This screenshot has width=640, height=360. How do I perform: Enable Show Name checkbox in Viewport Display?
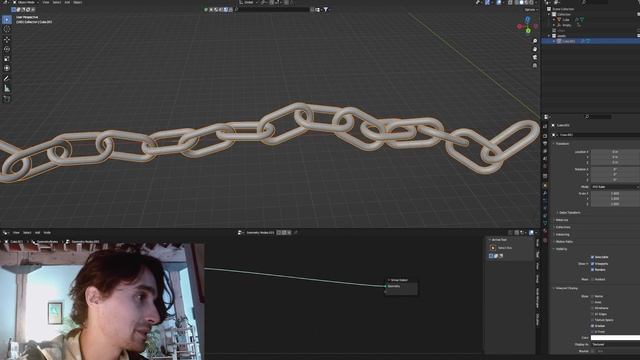point(592,296)
